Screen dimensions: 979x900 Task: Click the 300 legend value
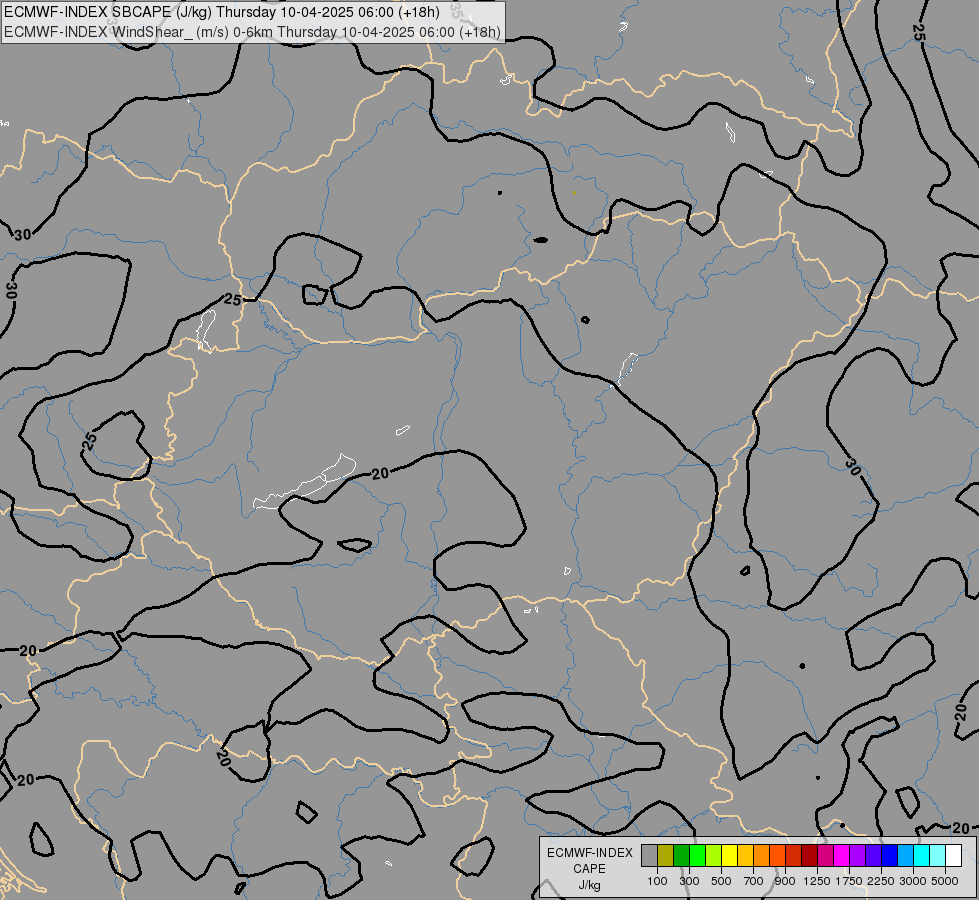(x=689, y=881)
